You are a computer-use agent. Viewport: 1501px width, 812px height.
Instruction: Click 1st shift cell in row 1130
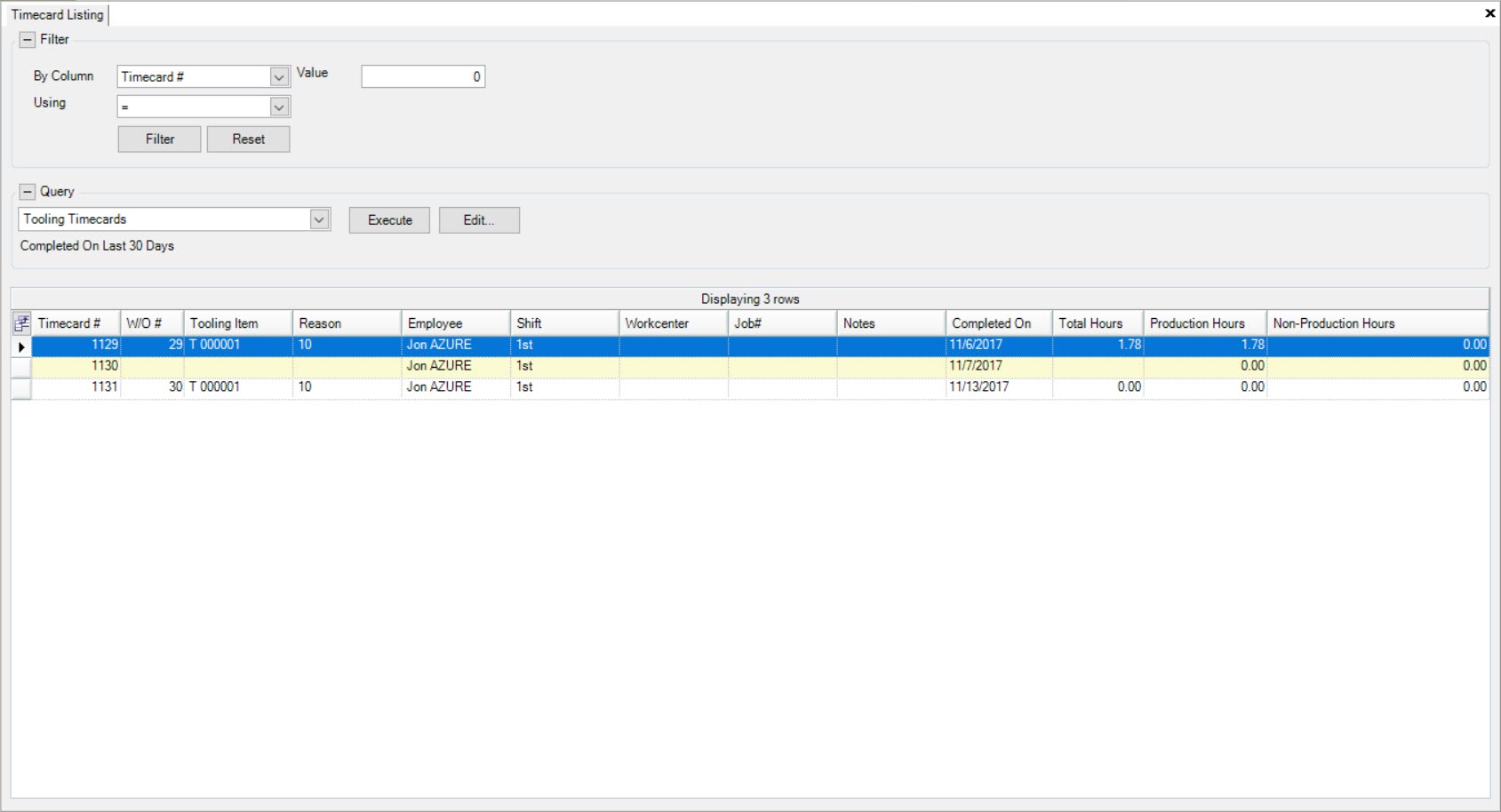coord(564,366)
